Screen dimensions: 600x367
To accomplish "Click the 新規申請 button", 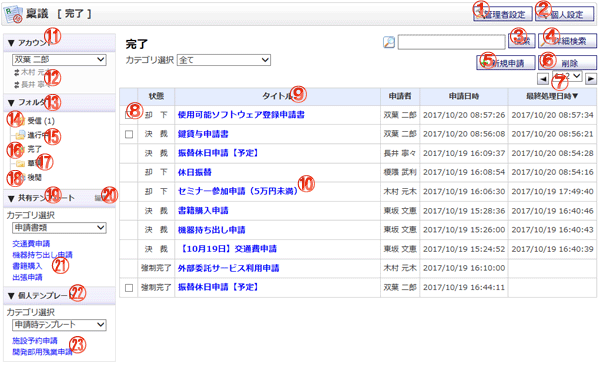I will 506,63.
